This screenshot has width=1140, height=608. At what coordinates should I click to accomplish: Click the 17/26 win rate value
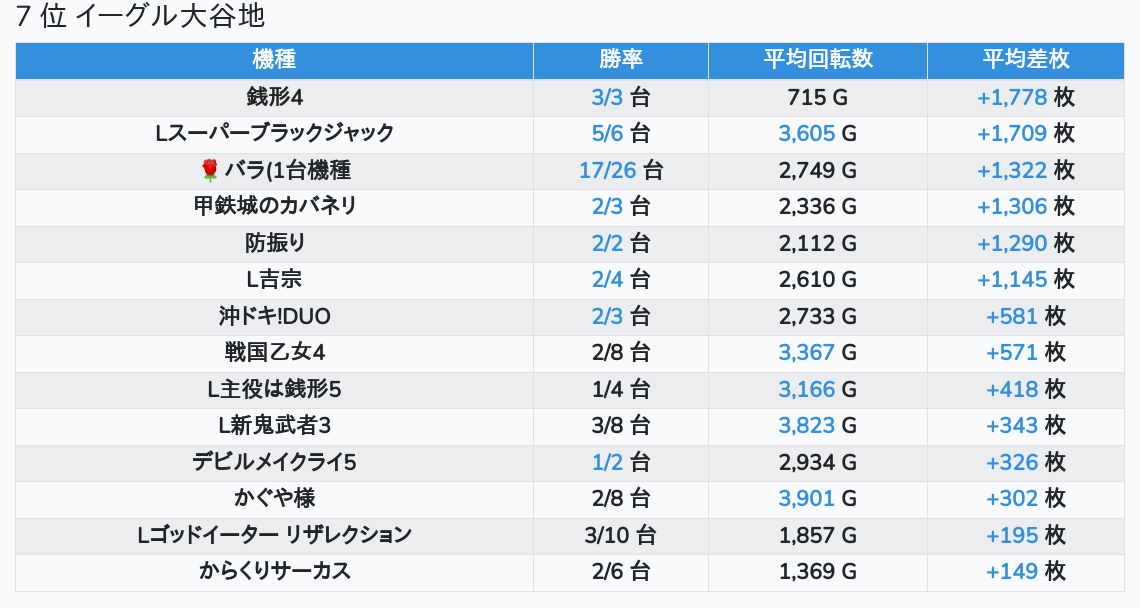[x=607, y=171]
